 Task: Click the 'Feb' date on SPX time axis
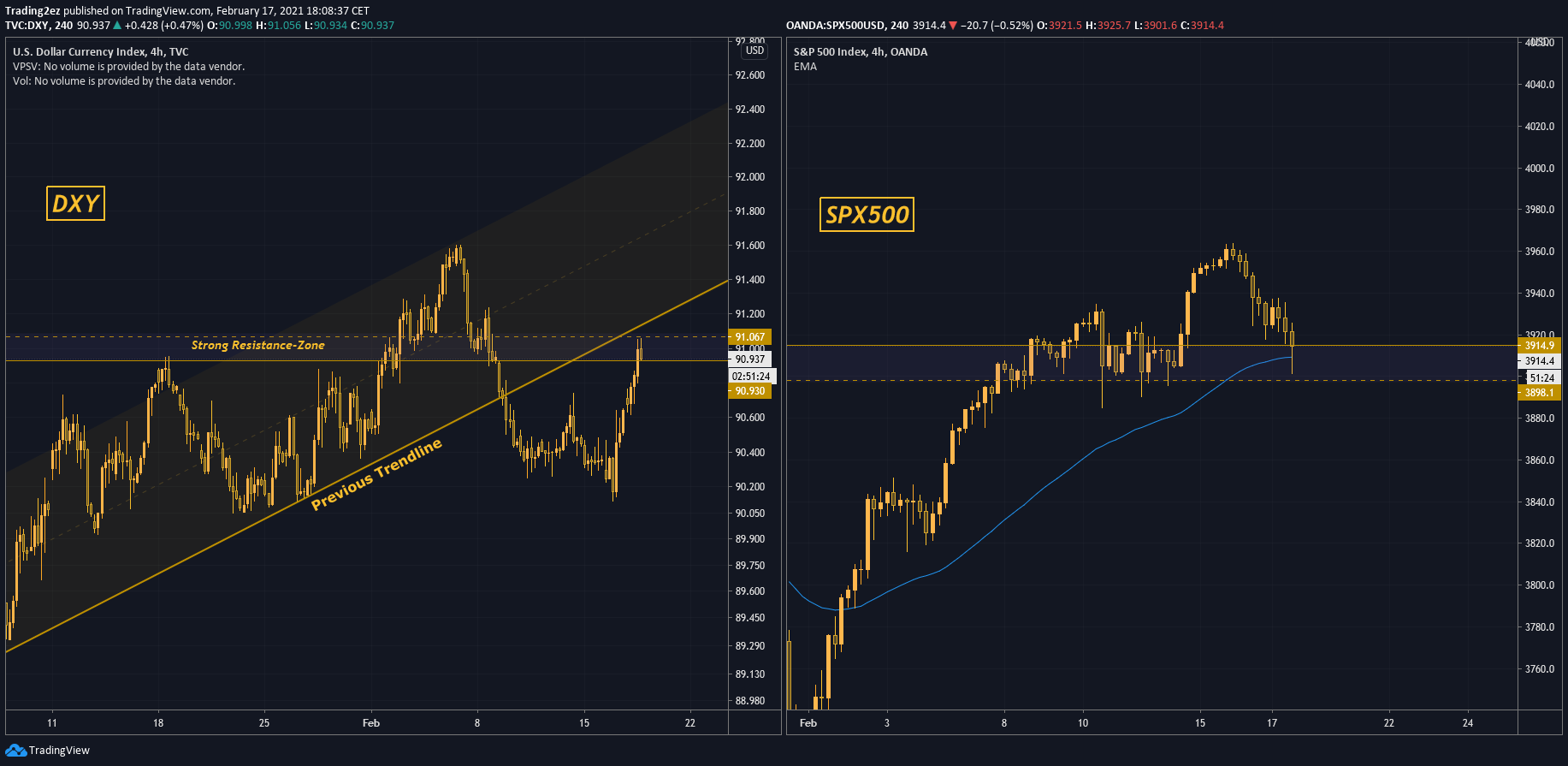[x=808, y=723]
